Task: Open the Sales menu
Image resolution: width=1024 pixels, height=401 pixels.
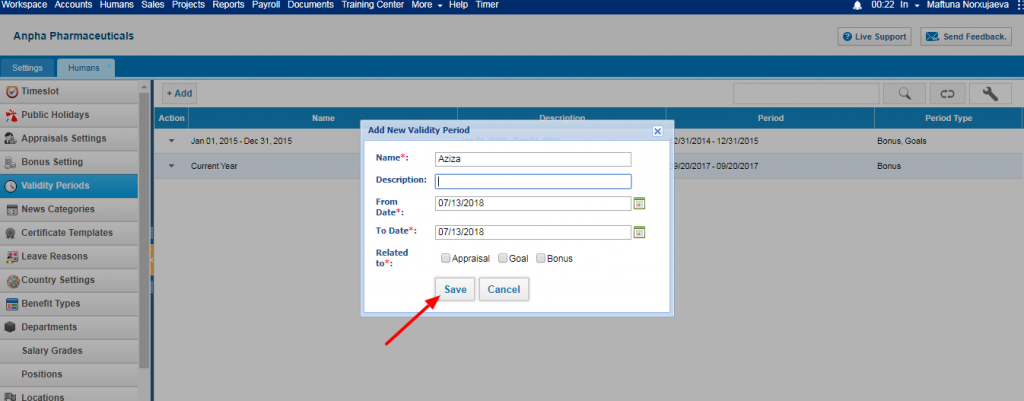Action: tap(152, 5)
